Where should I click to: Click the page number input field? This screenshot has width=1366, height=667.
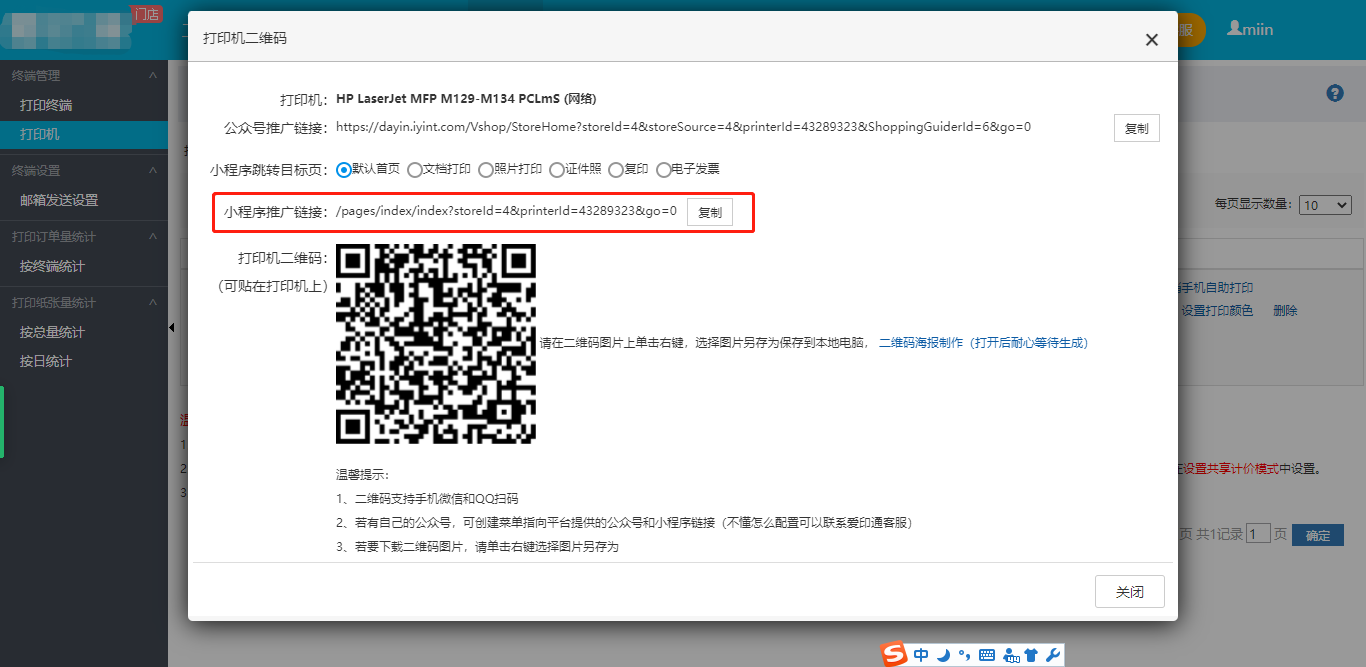point(1258,534)
